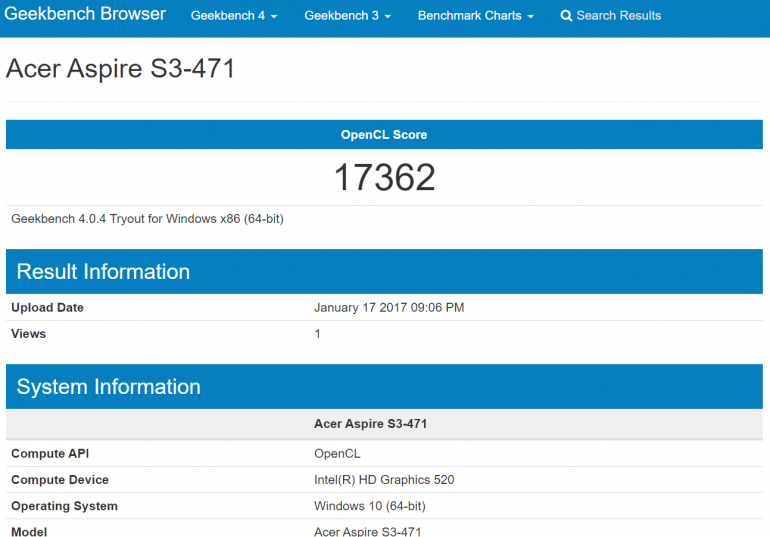
Task: Click the Model label at the bottom
Action: pos(29,531)
